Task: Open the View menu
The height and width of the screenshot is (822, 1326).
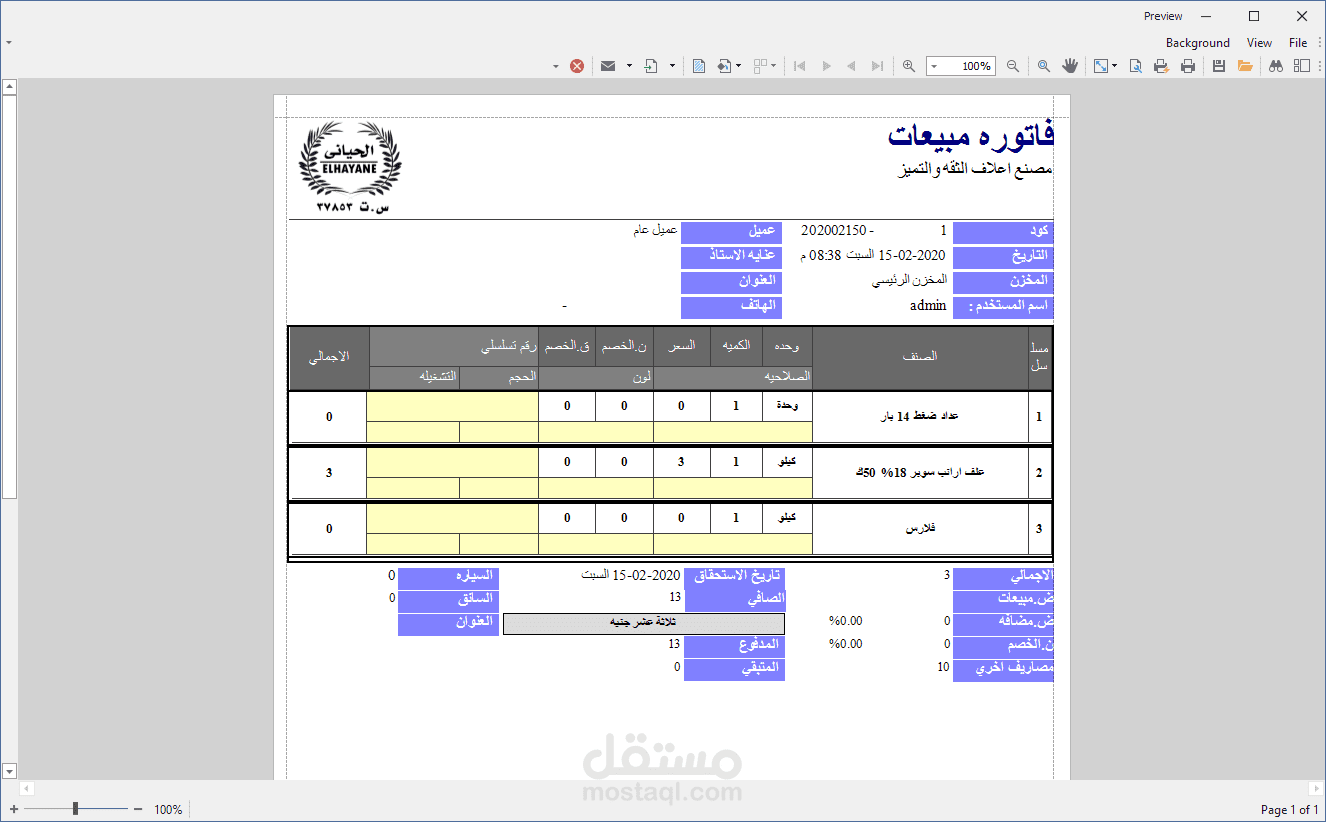Action: coord(1260,43)
